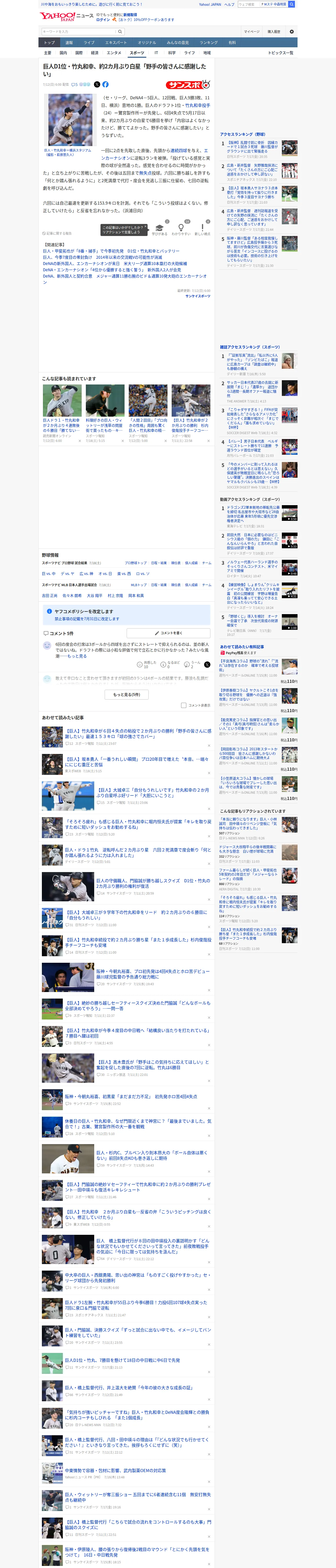Screen dimensions: 336x1568
Task: Share article on Facebook icon
Action: pyautogui.click(x=105, y=85)
